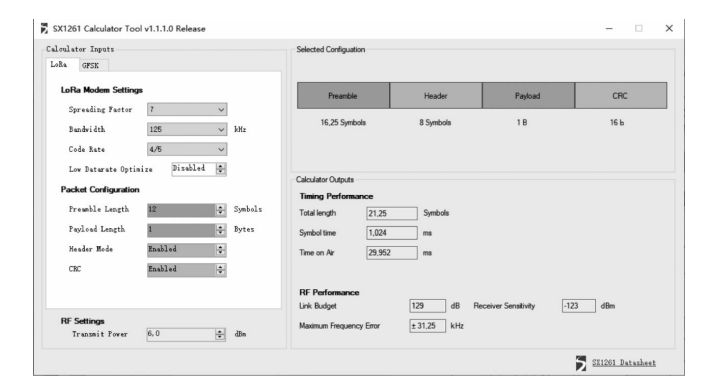The width and height of the screenshot is (722, 382).
Task: Open the Bandwidth dropdown
Action: click(x=187, y=129)
